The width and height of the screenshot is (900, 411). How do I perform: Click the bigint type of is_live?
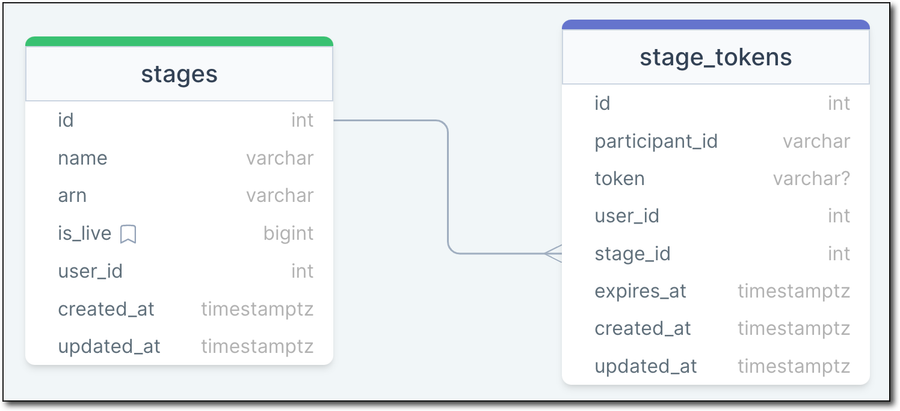[x=288, y=234]
